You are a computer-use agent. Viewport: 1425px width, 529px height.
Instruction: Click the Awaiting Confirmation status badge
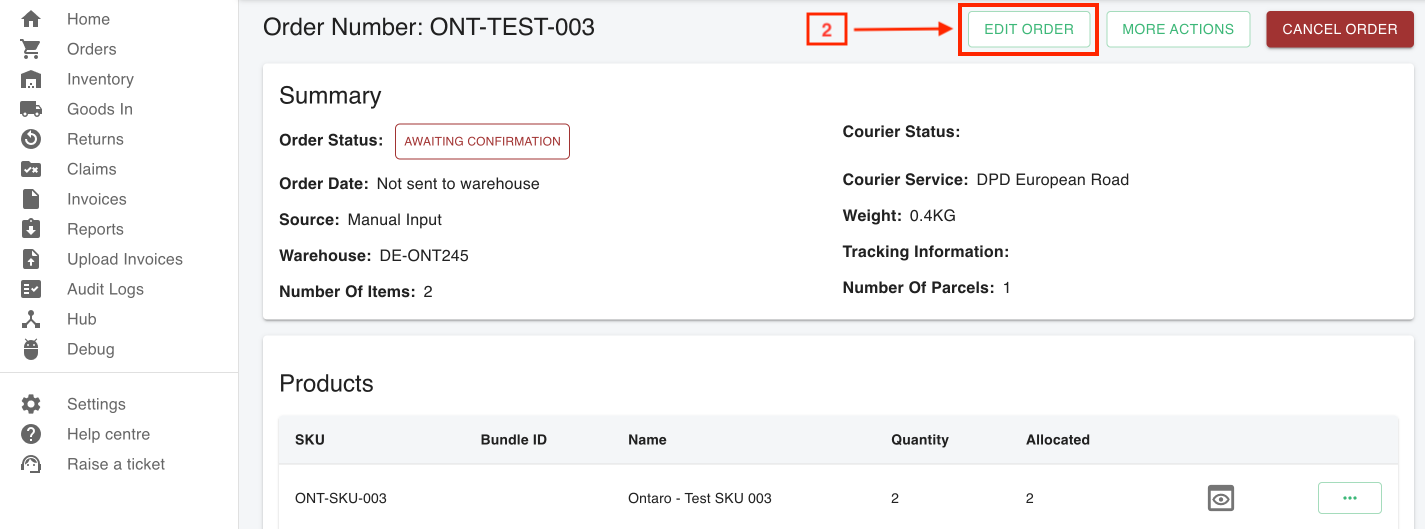click(x=482, y=141)
